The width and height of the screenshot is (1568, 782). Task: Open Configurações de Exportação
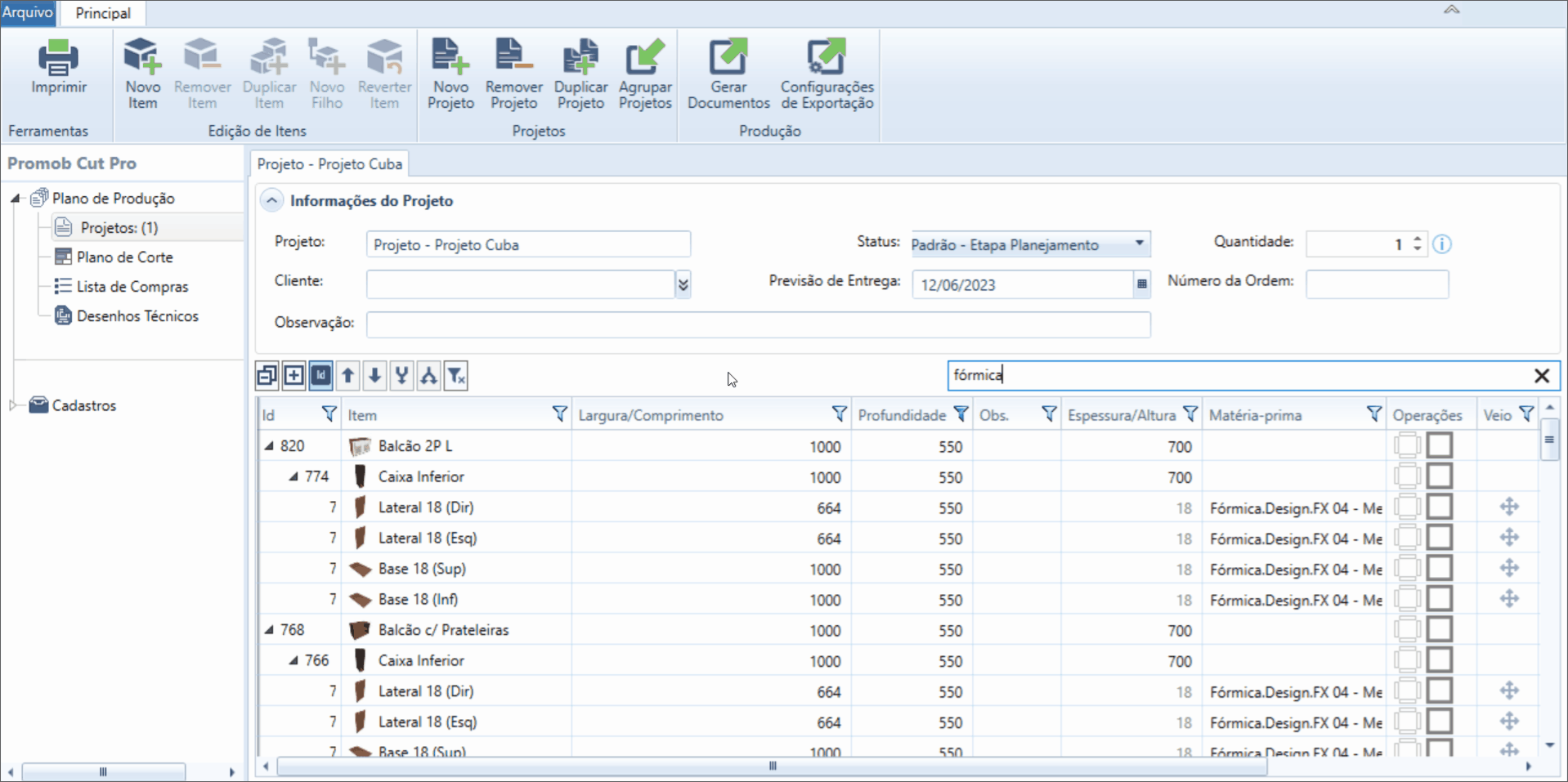[x=827, y=74]
